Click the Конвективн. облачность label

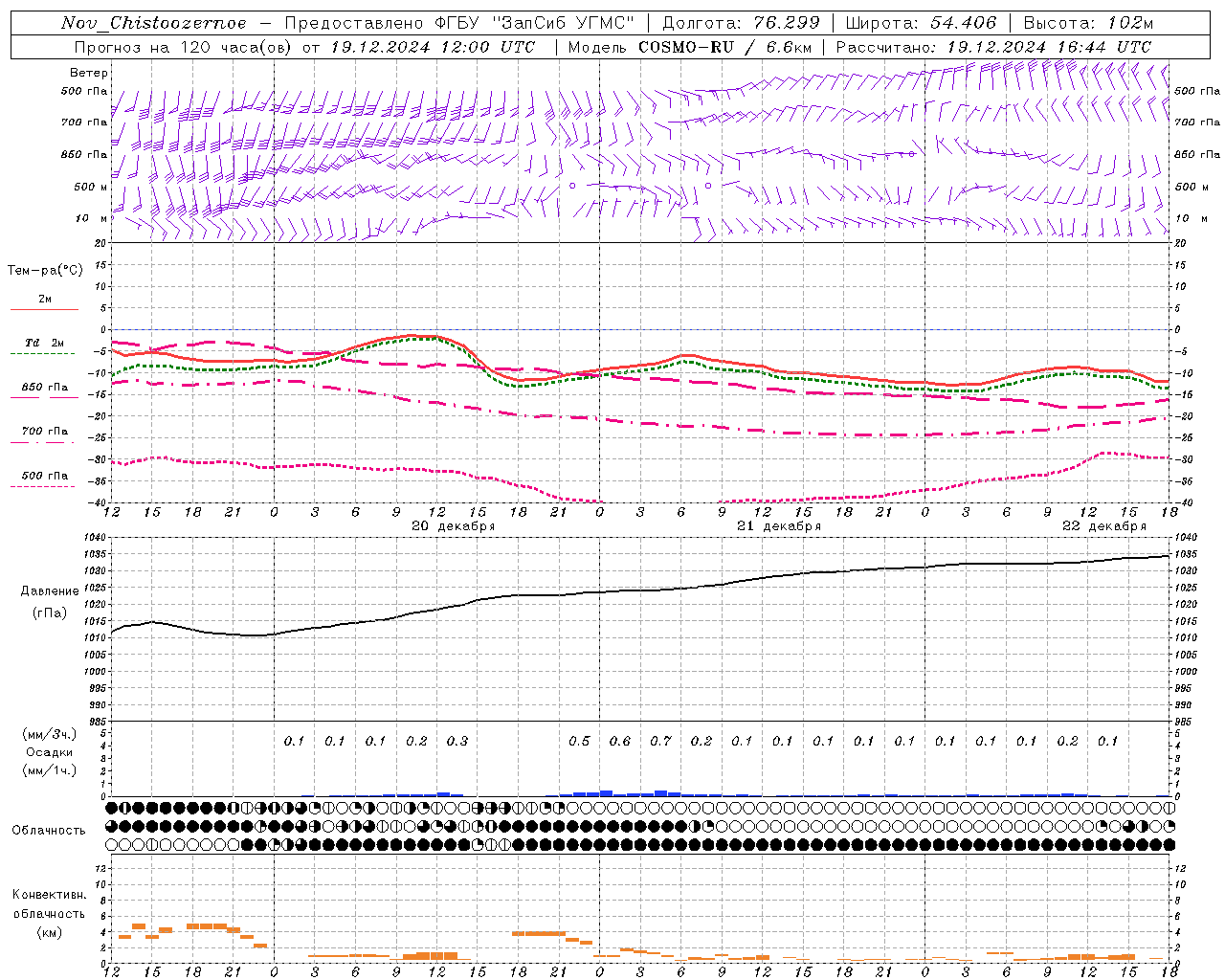(x=49, y=904)
